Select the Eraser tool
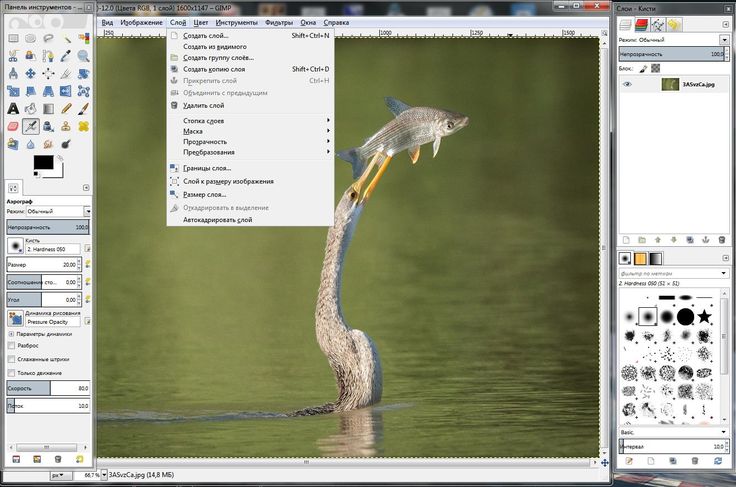The width and height of the screenshot is (736, 487). click(x=13, y=126)
